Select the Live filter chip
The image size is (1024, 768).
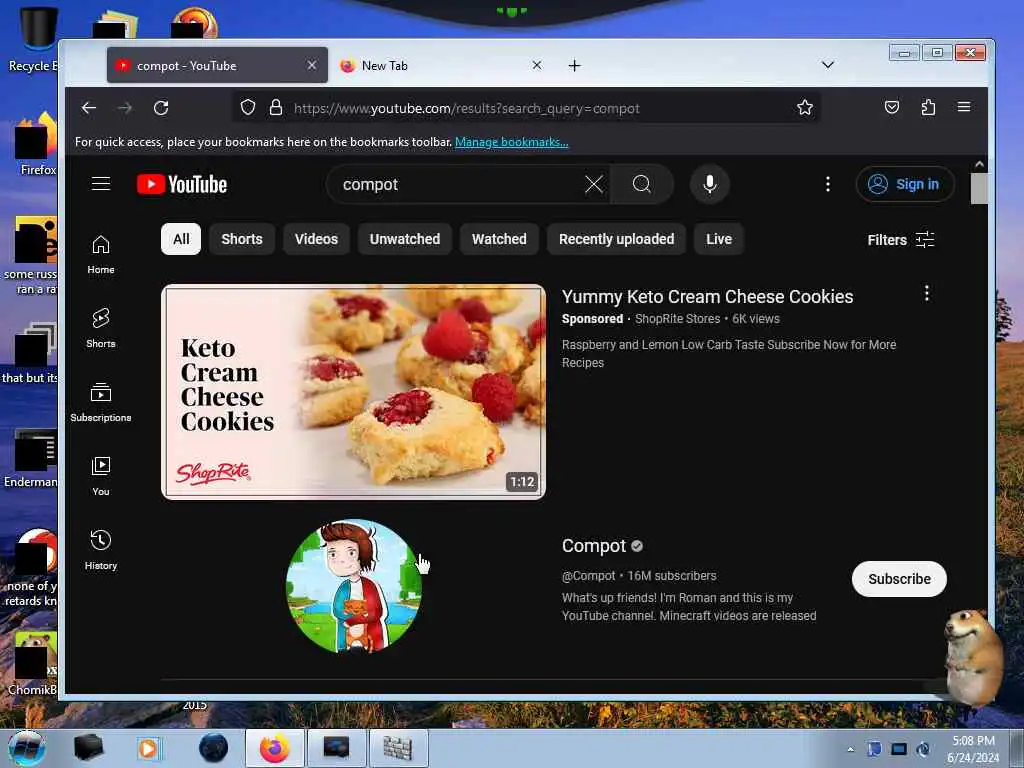pyautogui.click(x=718, y=239)
